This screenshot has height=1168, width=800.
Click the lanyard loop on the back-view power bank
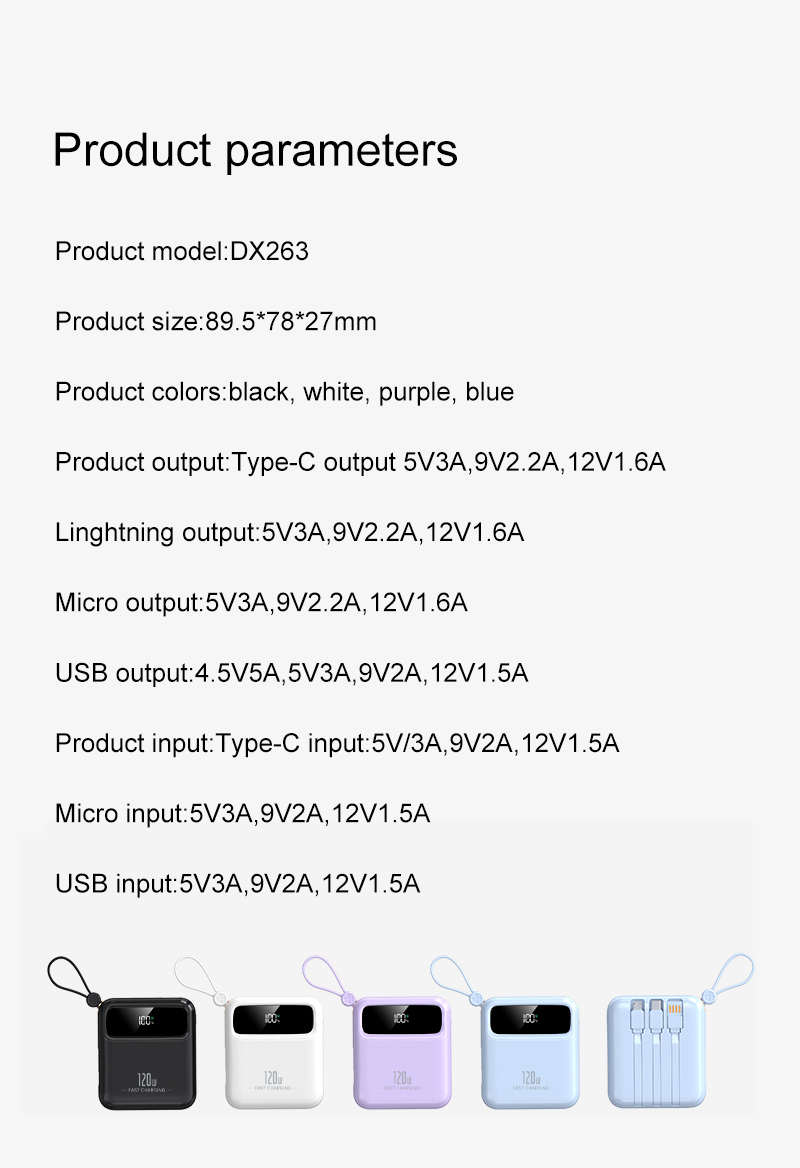pyautogui.click(x=732, y=975)
